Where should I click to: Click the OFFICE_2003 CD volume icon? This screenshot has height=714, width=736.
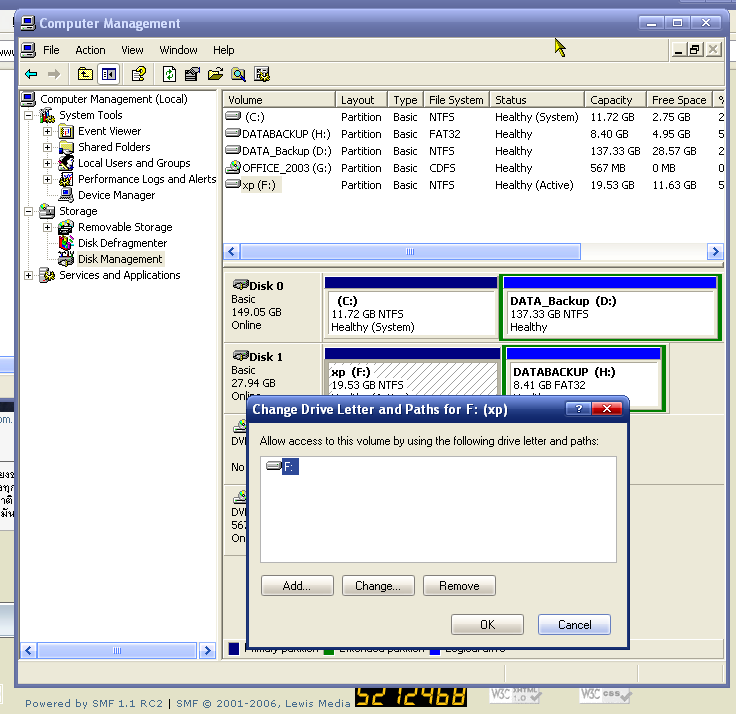(x=233, y=167)
